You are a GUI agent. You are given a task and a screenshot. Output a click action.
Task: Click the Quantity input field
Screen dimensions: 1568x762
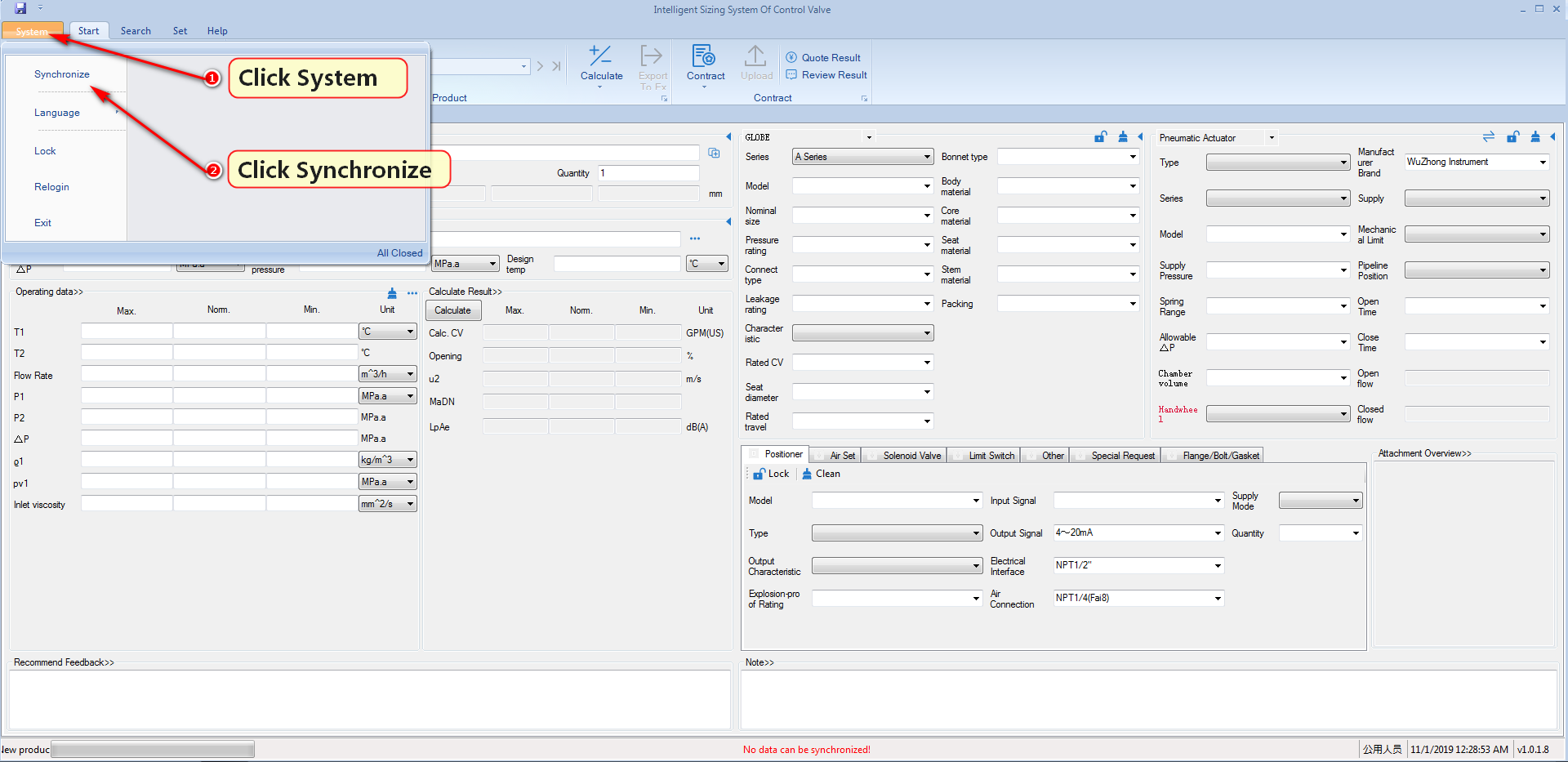click(x=648, y=173)
